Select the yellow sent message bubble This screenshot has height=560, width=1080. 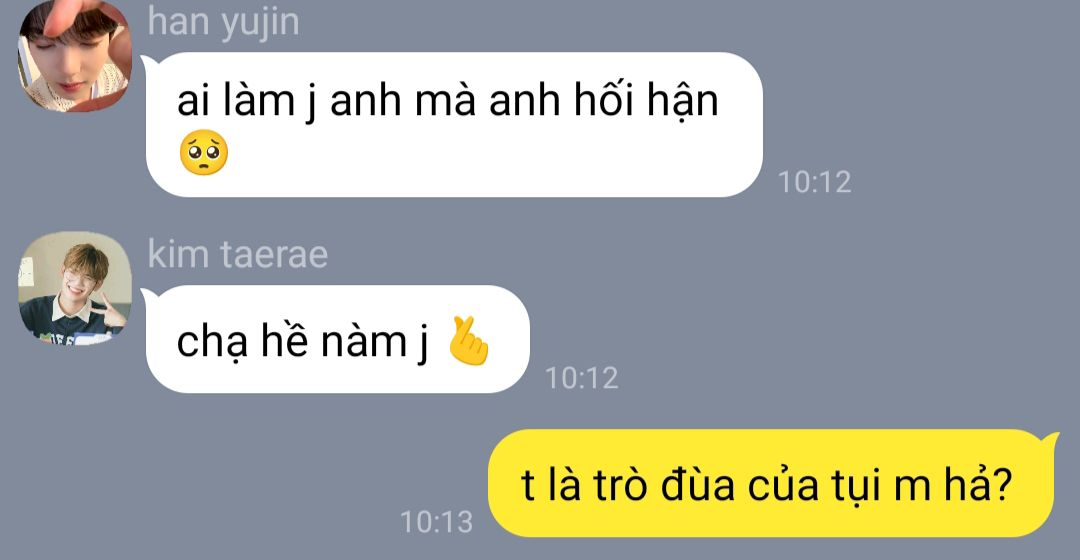coord(772,484)
